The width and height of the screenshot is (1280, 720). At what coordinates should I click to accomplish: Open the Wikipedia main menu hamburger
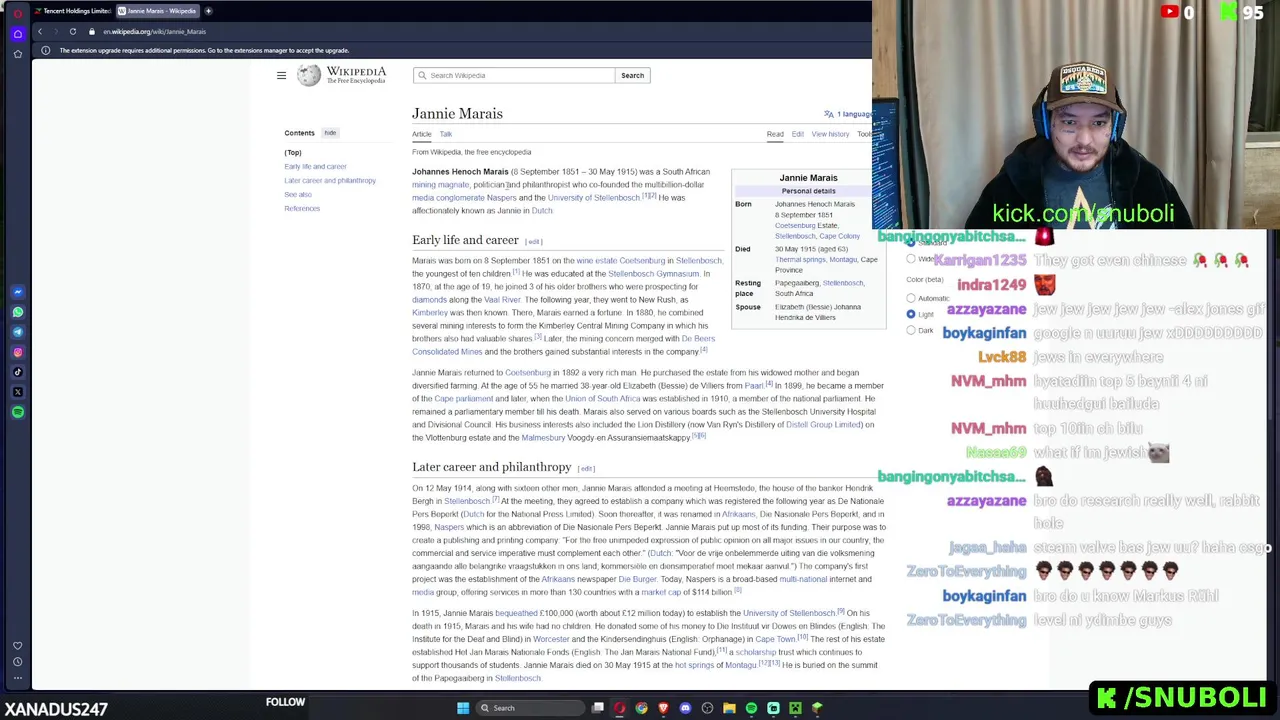click(x=281, y=75)
